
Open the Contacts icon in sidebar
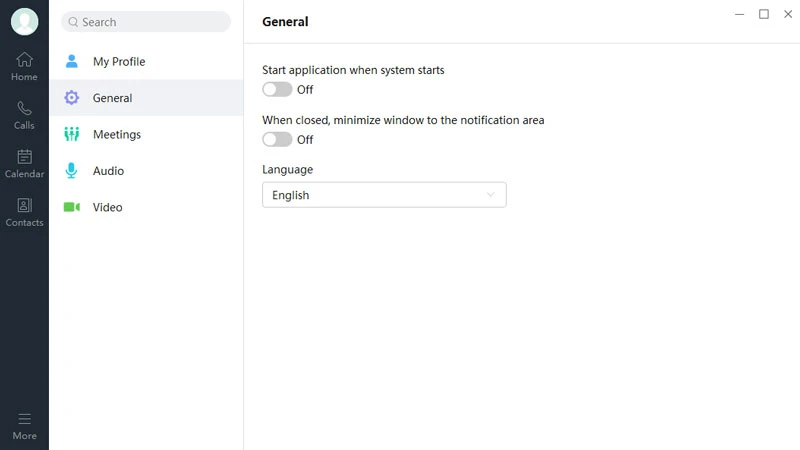24,205
